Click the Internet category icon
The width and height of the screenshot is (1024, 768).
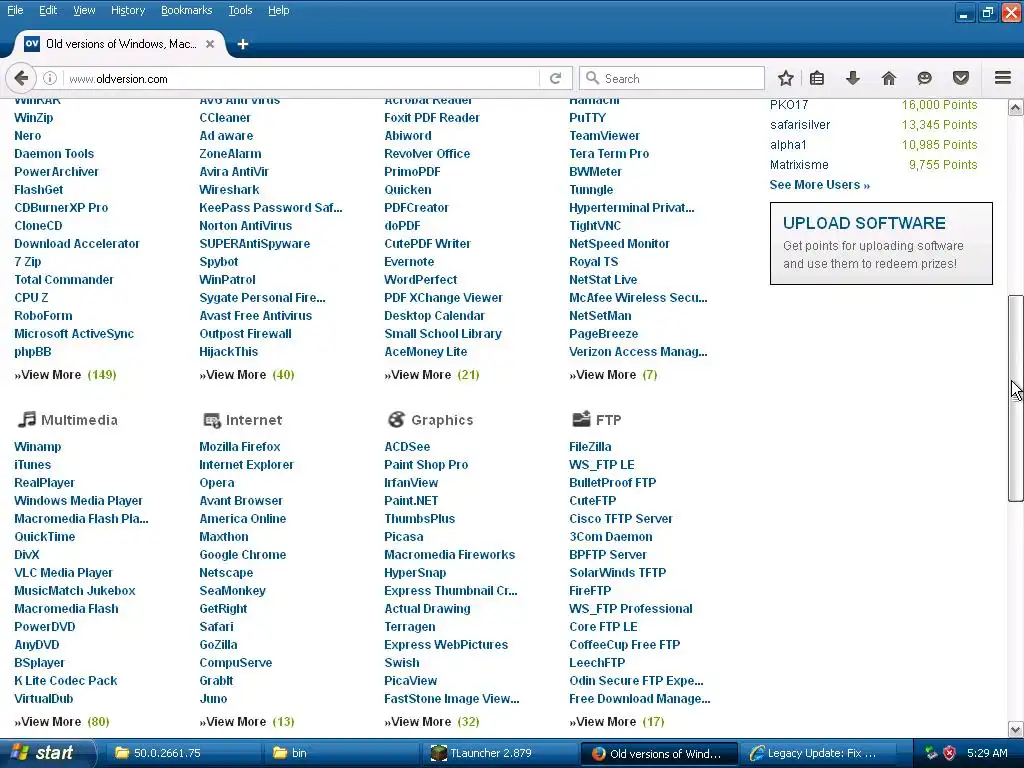pos(212,420)
